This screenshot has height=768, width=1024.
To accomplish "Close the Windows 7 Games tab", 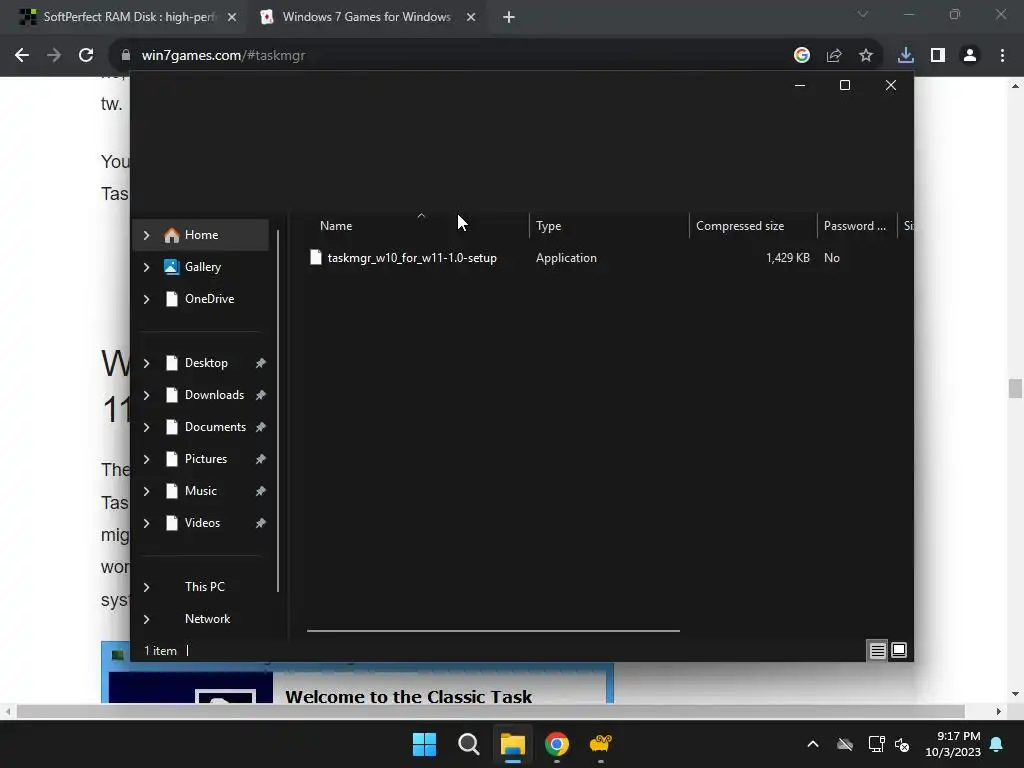I will pos(471,17).
